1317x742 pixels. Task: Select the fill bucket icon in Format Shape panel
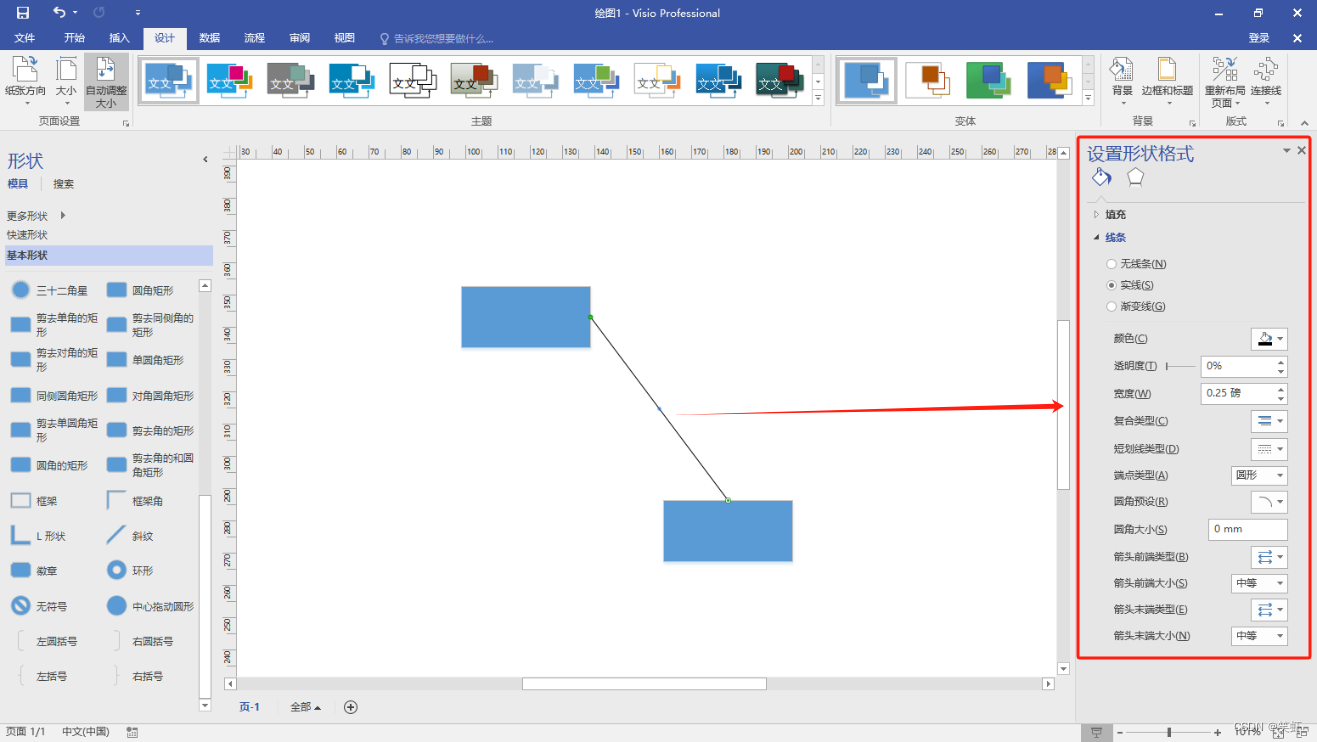coord(1101,176)
